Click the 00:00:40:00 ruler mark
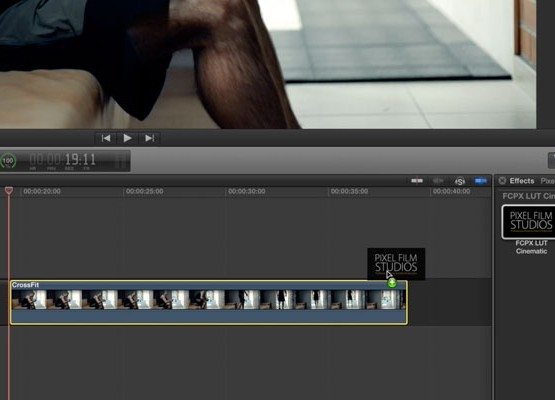 [x=452, y=192]
